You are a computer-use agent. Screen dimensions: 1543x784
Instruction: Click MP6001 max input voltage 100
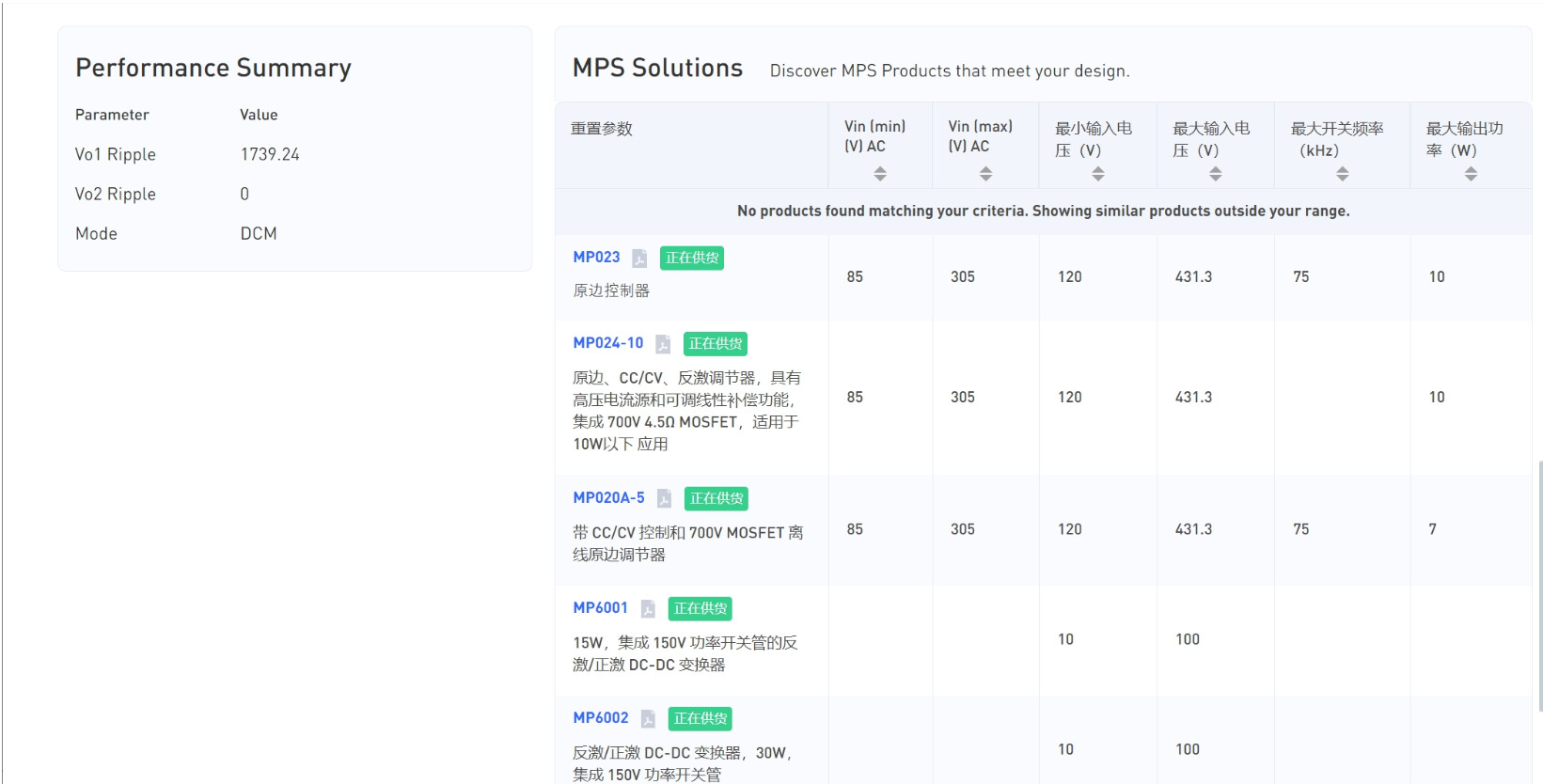click(1188, 639)
